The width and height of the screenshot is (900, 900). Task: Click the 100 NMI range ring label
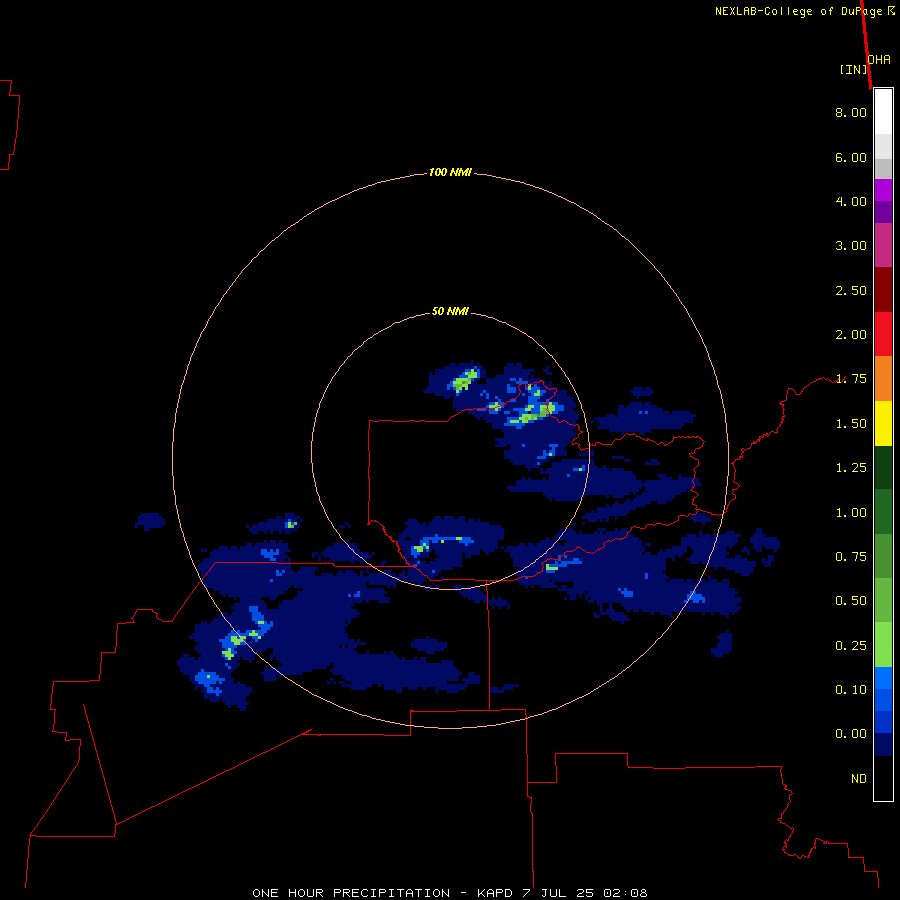point(450,172)
